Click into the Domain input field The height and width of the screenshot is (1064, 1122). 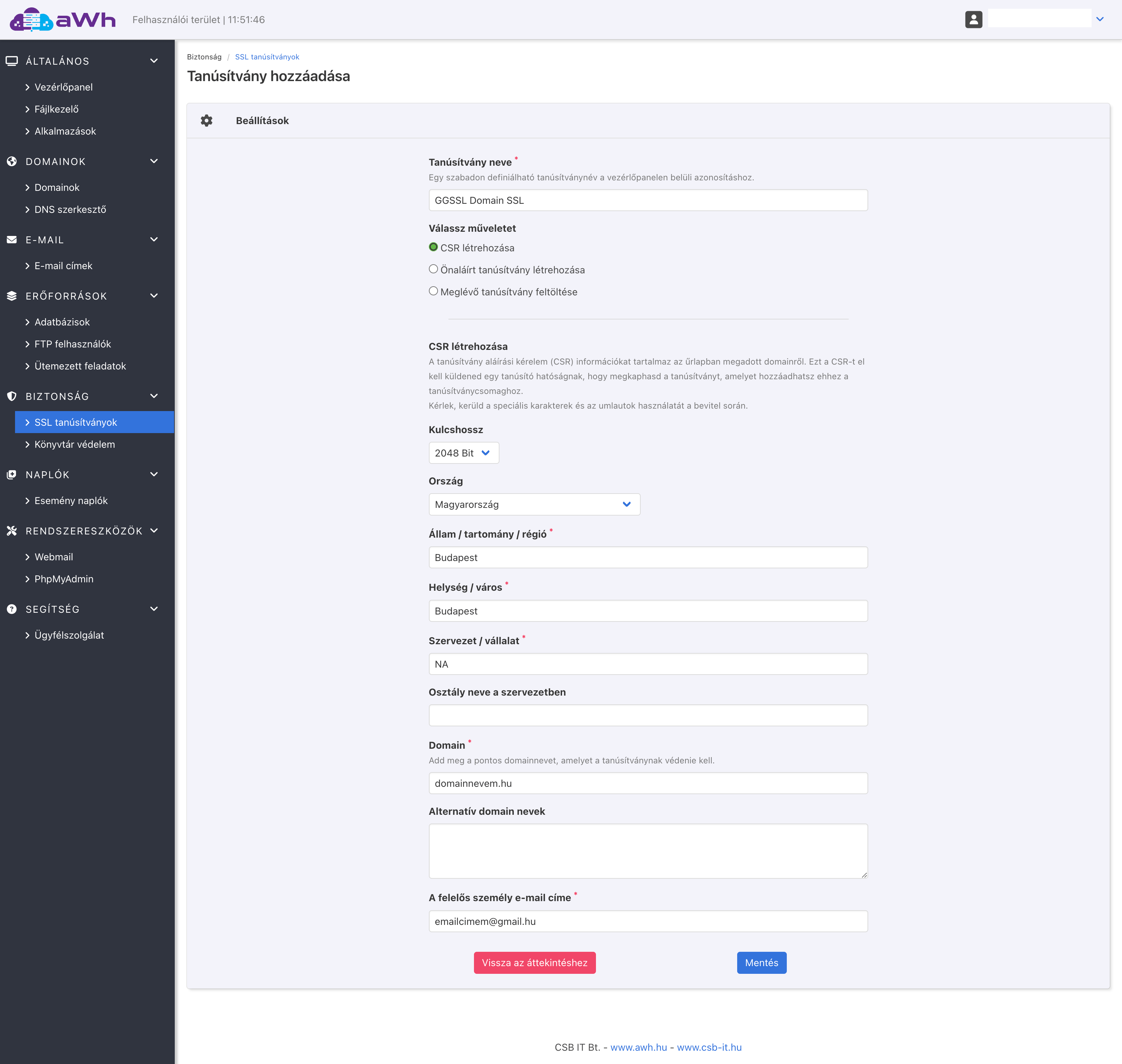coord(648,783)
